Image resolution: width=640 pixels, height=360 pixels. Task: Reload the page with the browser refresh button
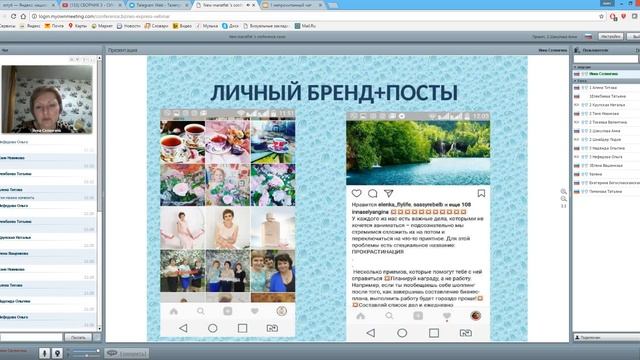(x=13, y=16)
